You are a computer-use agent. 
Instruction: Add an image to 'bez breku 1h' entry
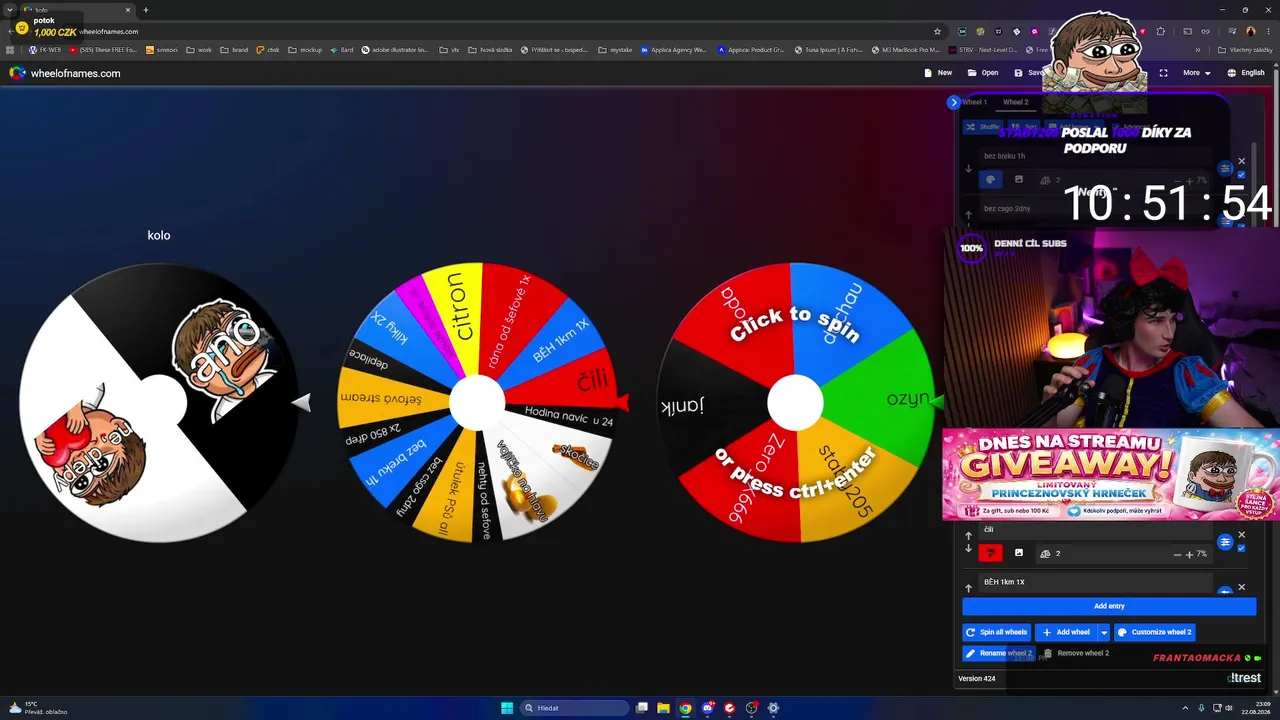pyautogui.click(x=1019, y=180)
